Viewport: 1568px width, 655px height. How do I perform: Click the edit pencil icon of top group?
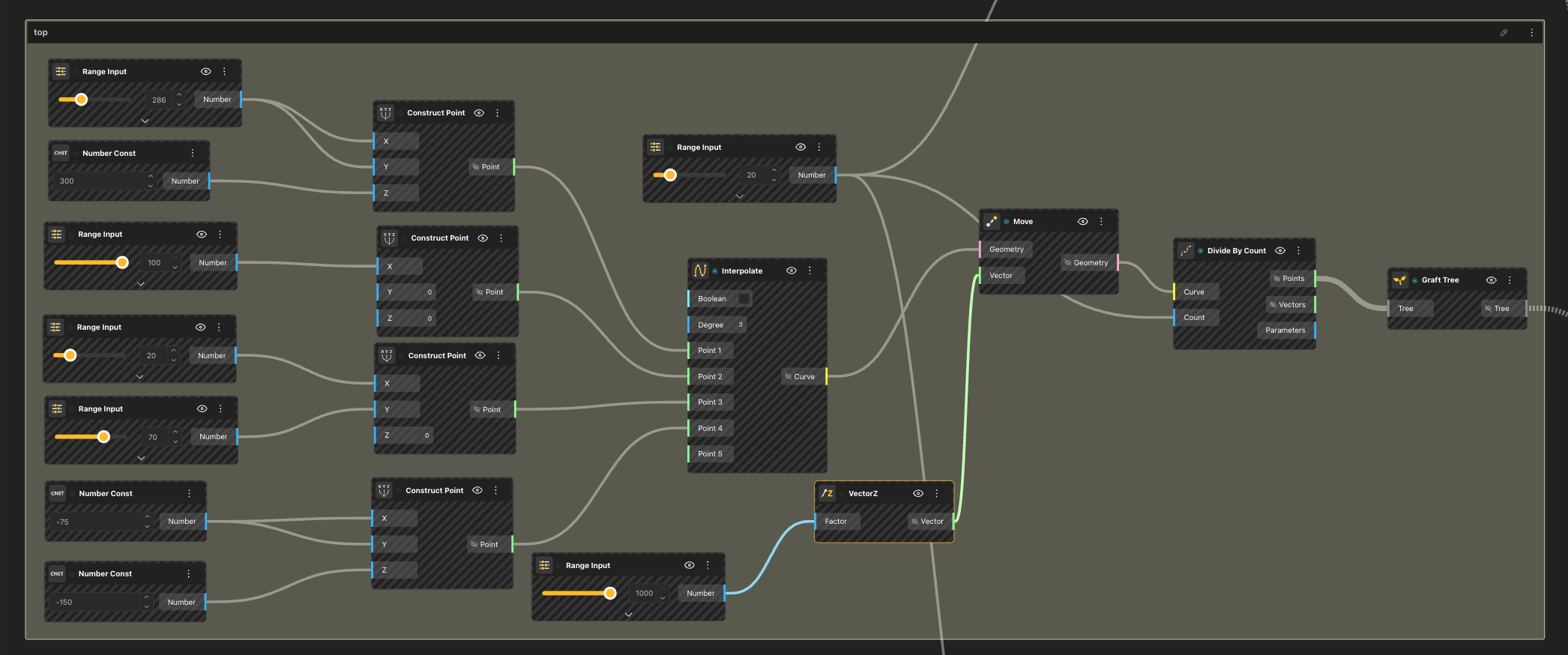pos(1504,33)
